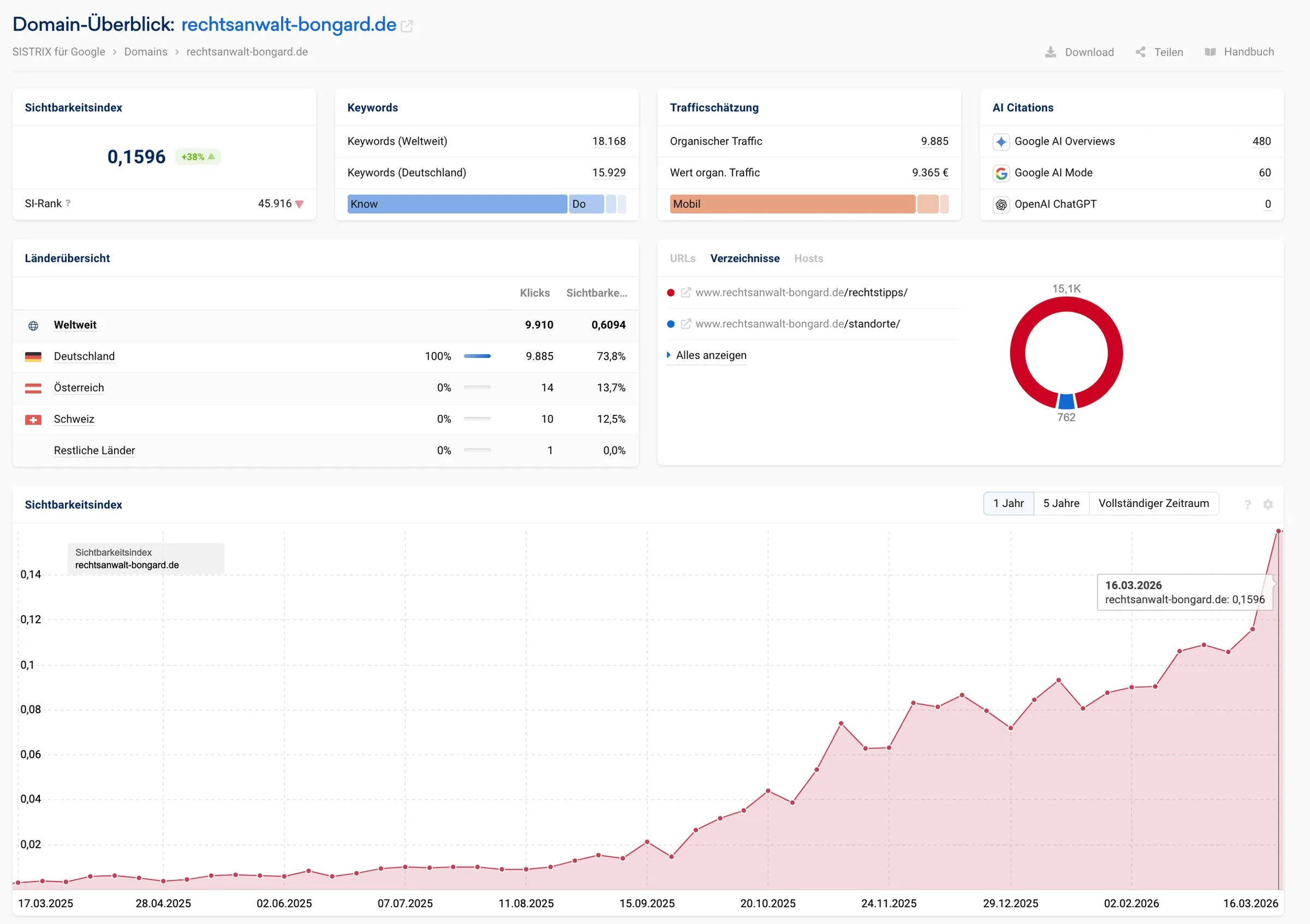This screenshot has height=924, width=1310.
Task: Expand Alles anzeigen directories list
Action: [x=707, y=355]
